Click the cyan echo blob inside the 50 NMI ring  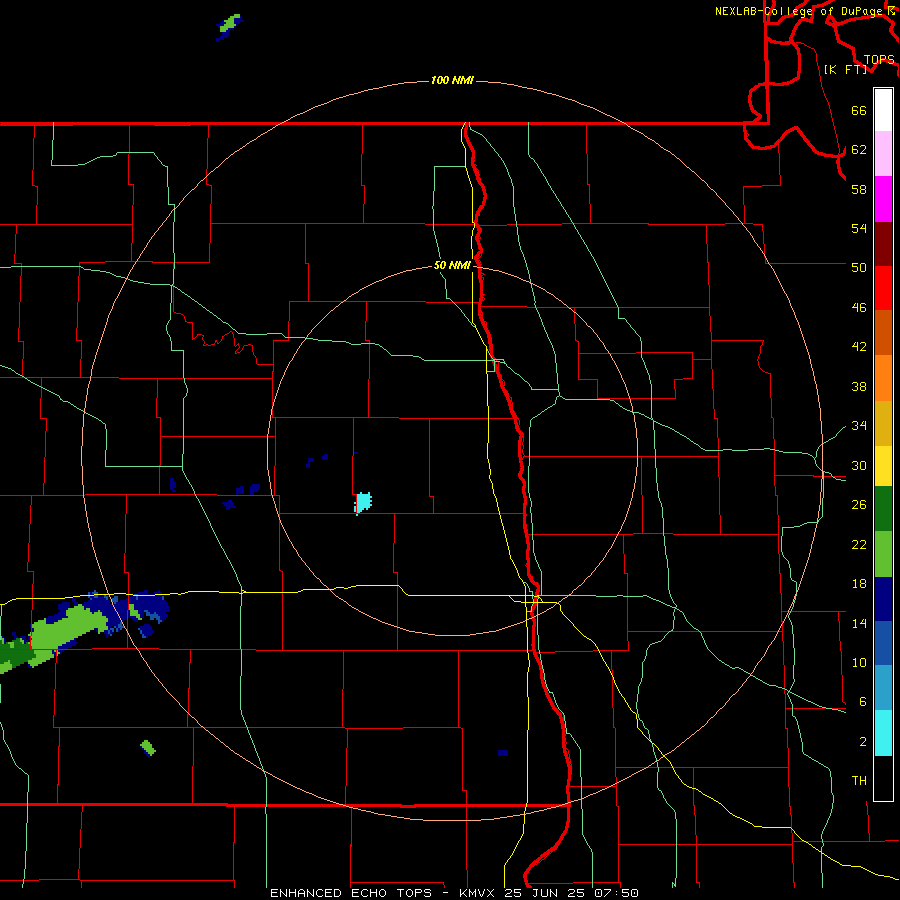(363, 502)
